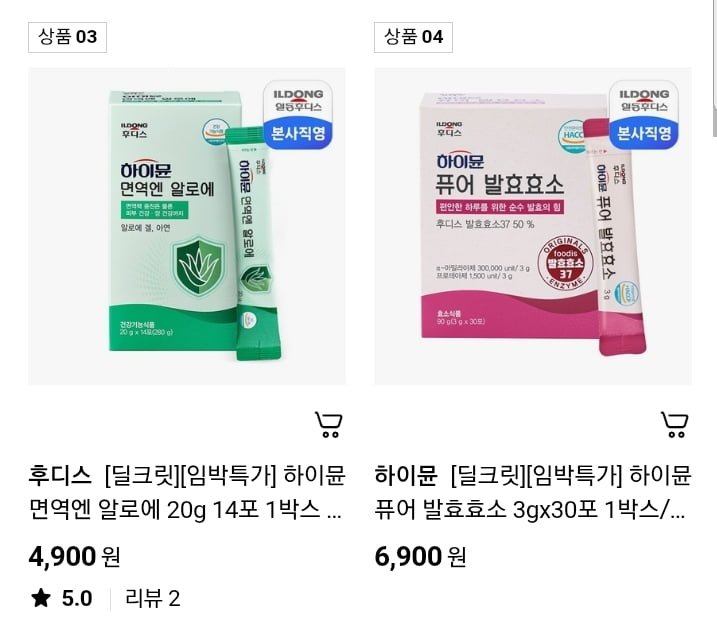This screenshot has height=627, width=717.
Task: Add 퓨어 발효효소 product to cart
Action: pos(674,425)
